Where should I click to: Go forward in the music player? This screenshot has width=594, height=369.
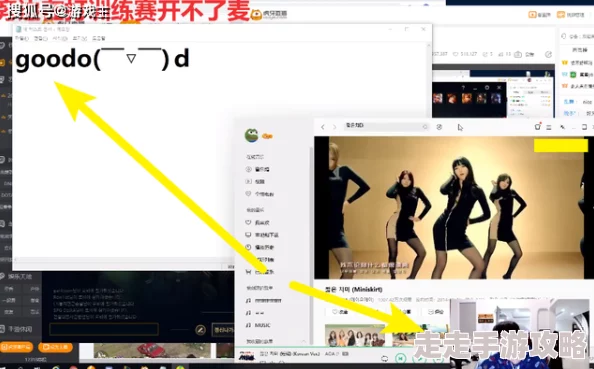pos(335,127)
